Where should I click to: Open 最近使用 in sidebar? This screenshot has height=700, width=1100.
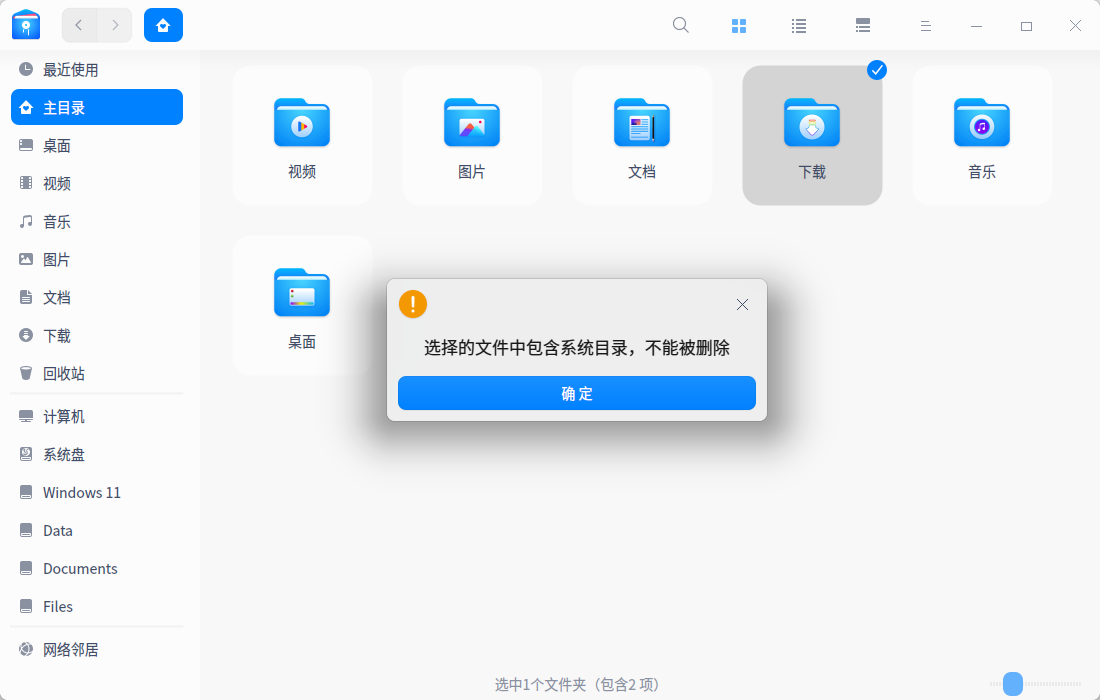97,69
